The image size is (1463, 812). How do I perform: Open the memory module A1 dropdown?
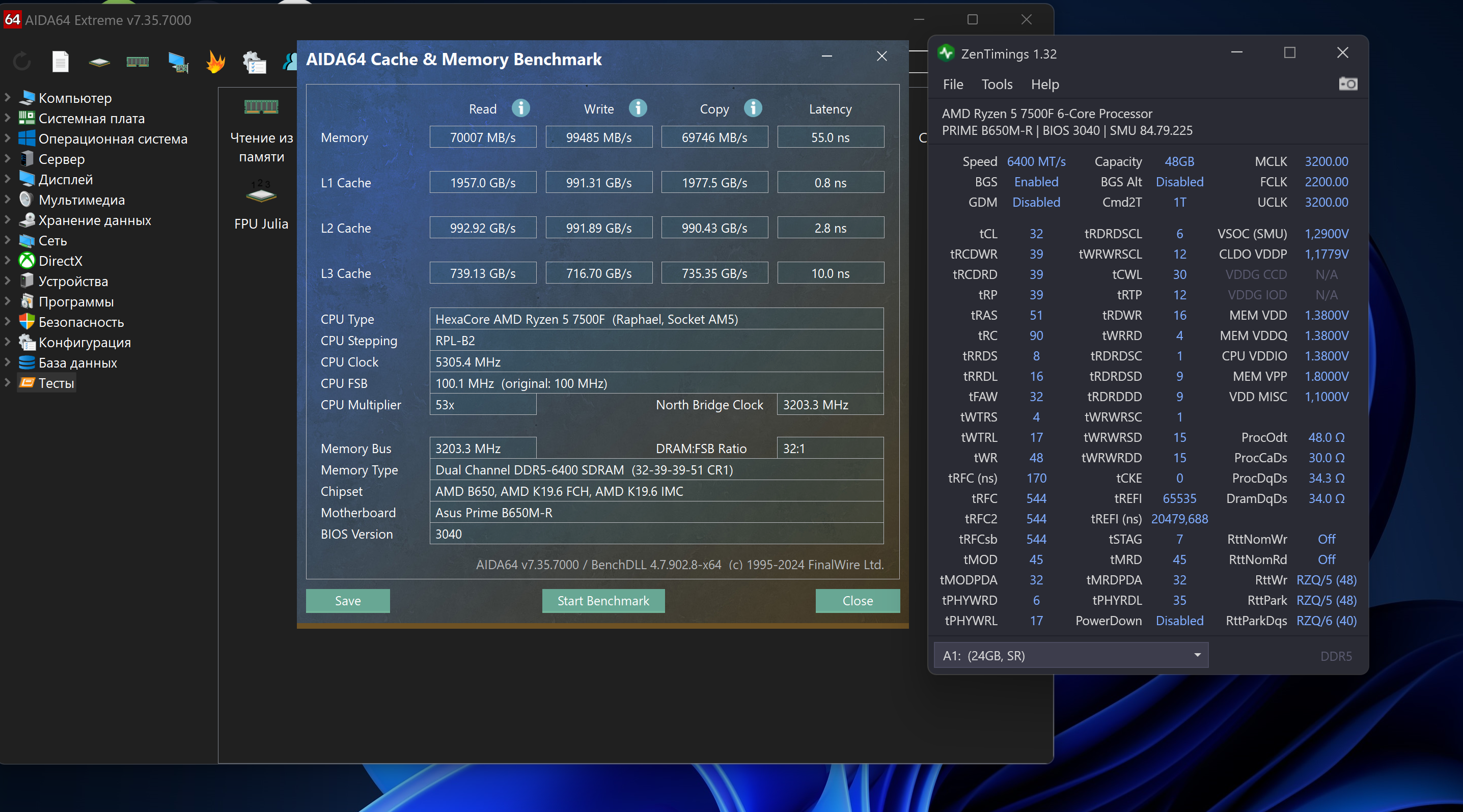(x=1070, y=655)
